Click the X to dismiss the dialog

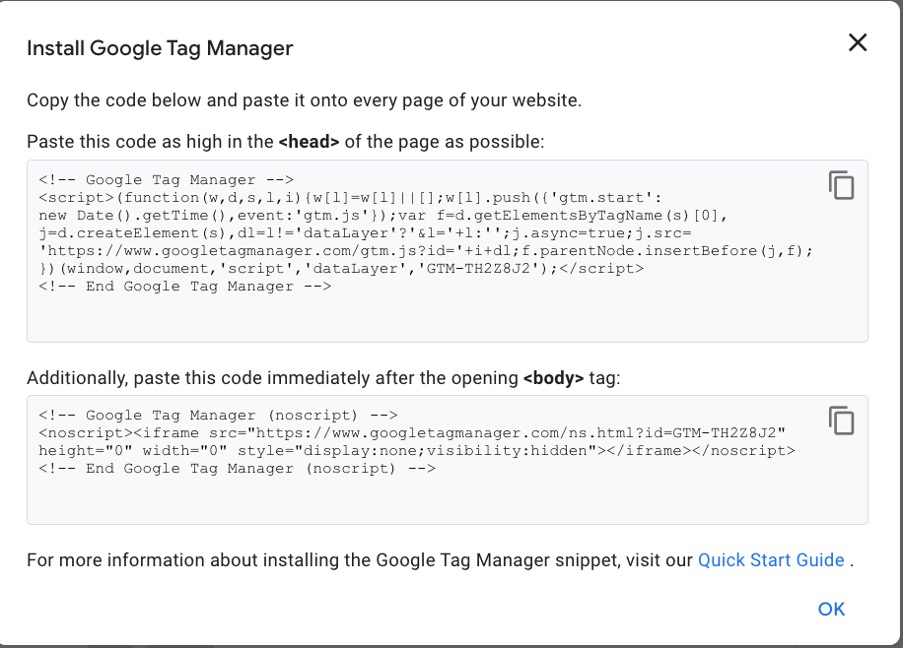pyautogui.click(x=857, y=43)
